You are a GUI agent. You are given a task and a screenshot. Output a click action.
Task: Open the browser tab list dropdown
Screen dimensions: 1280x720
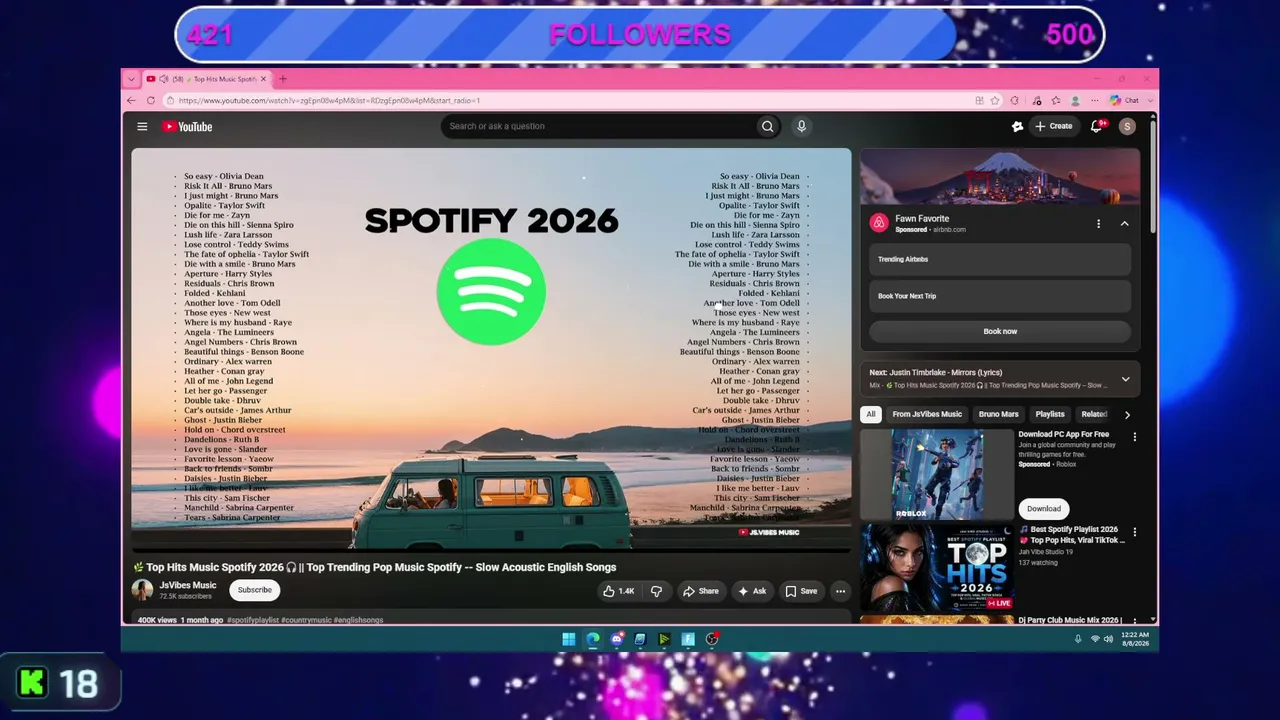coord(131,79)
